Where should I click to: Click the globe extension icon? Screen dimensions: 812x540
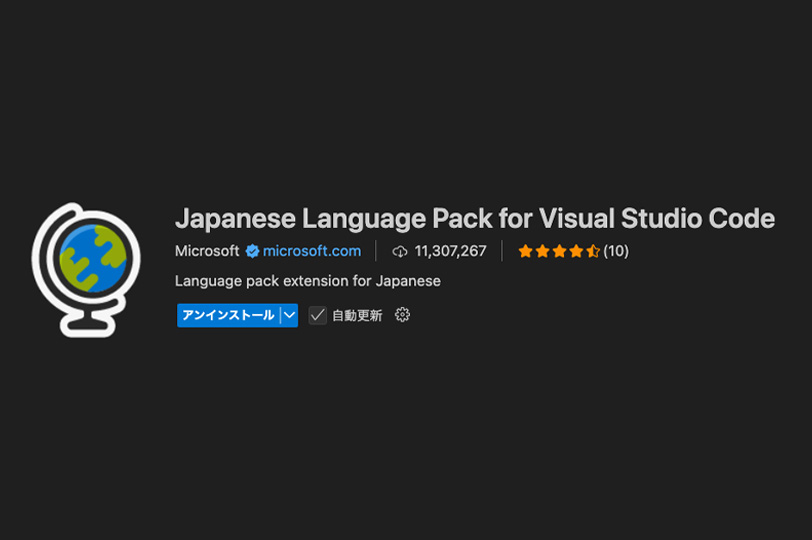[x=86, y=270]
